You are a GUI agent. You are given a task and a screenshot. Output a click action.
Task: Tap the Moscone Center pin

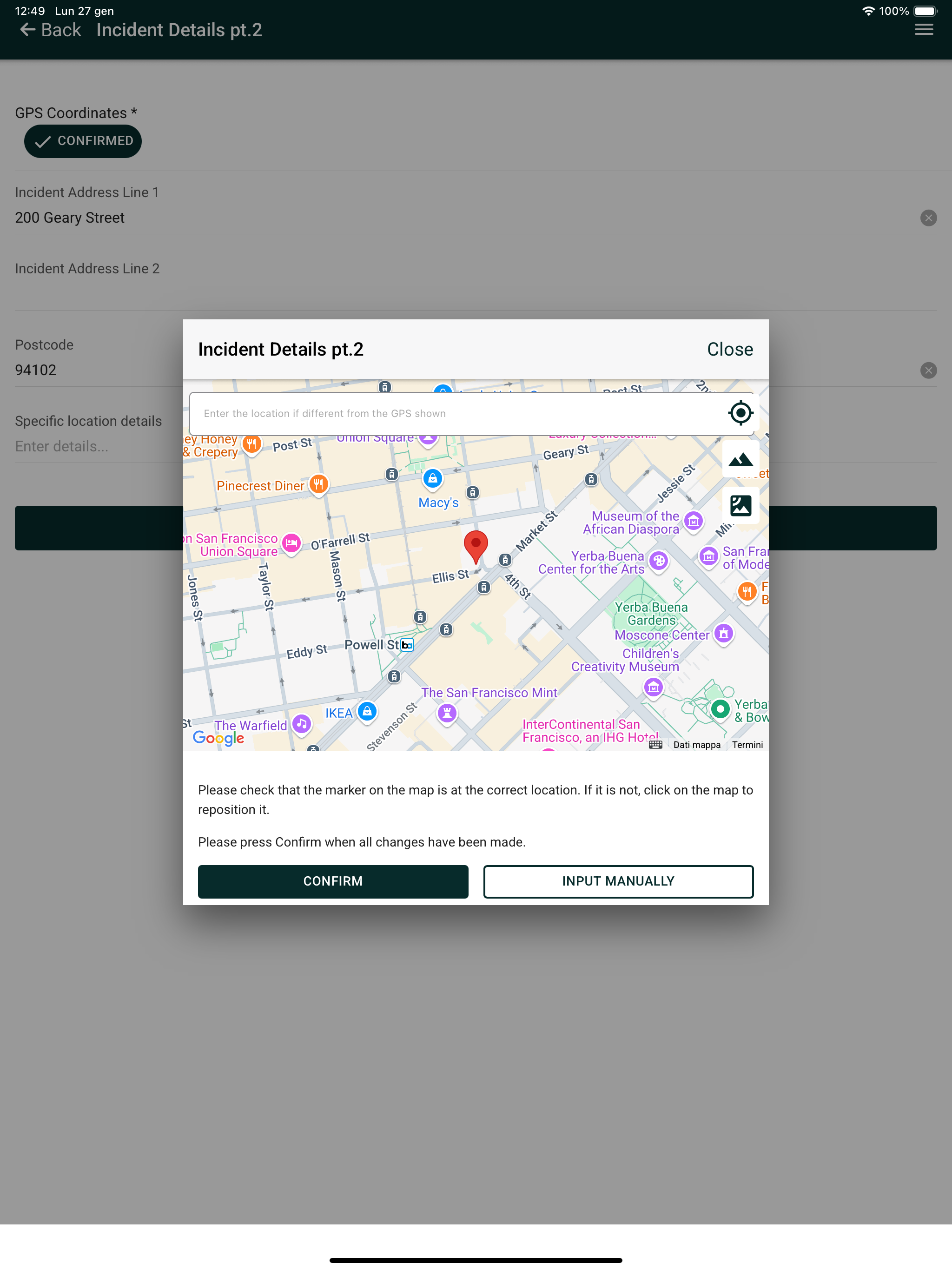pos(723,634)
